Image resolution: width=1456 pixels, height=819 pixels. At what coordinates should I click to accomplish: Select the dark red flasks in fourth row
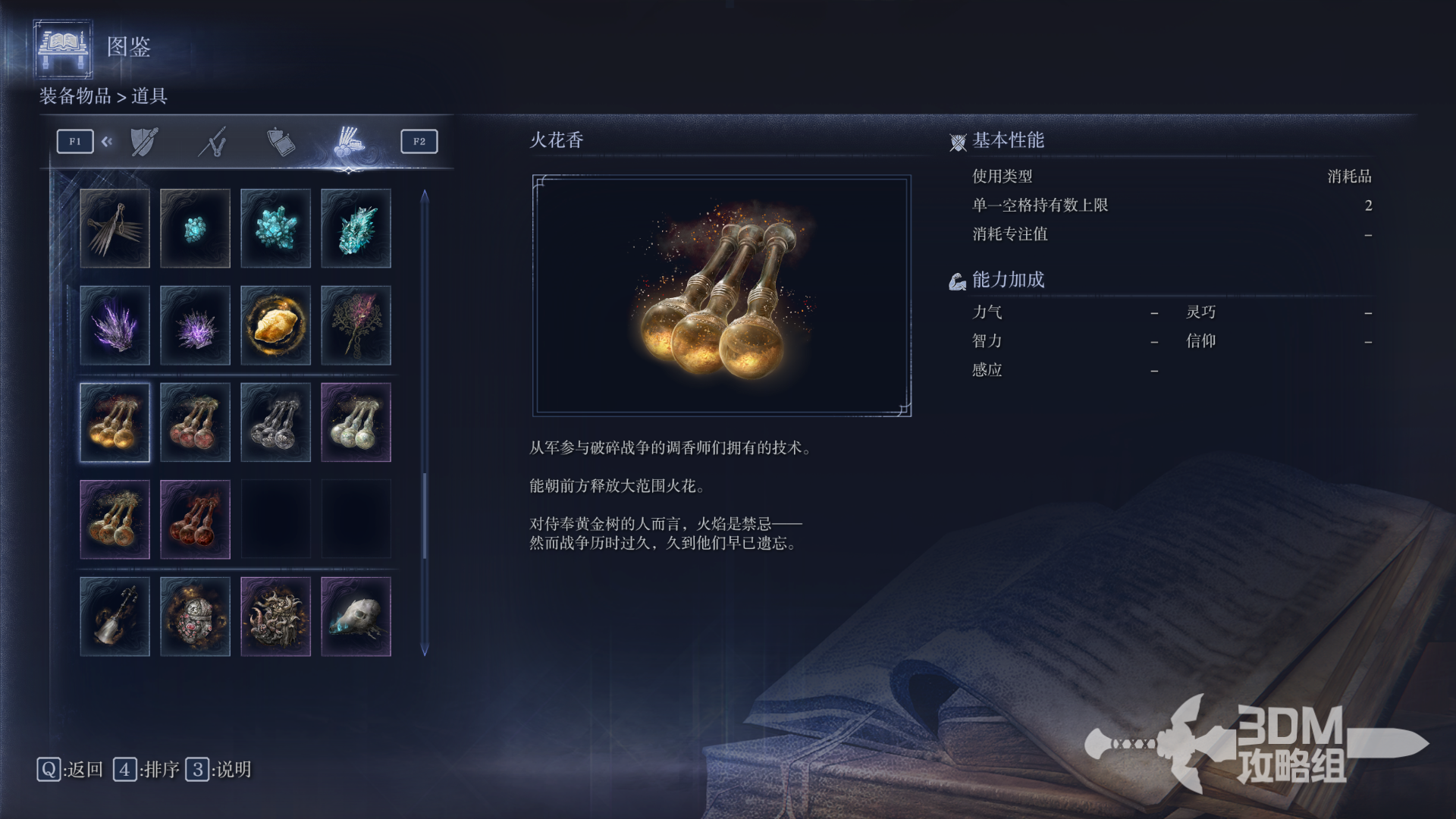195,519
